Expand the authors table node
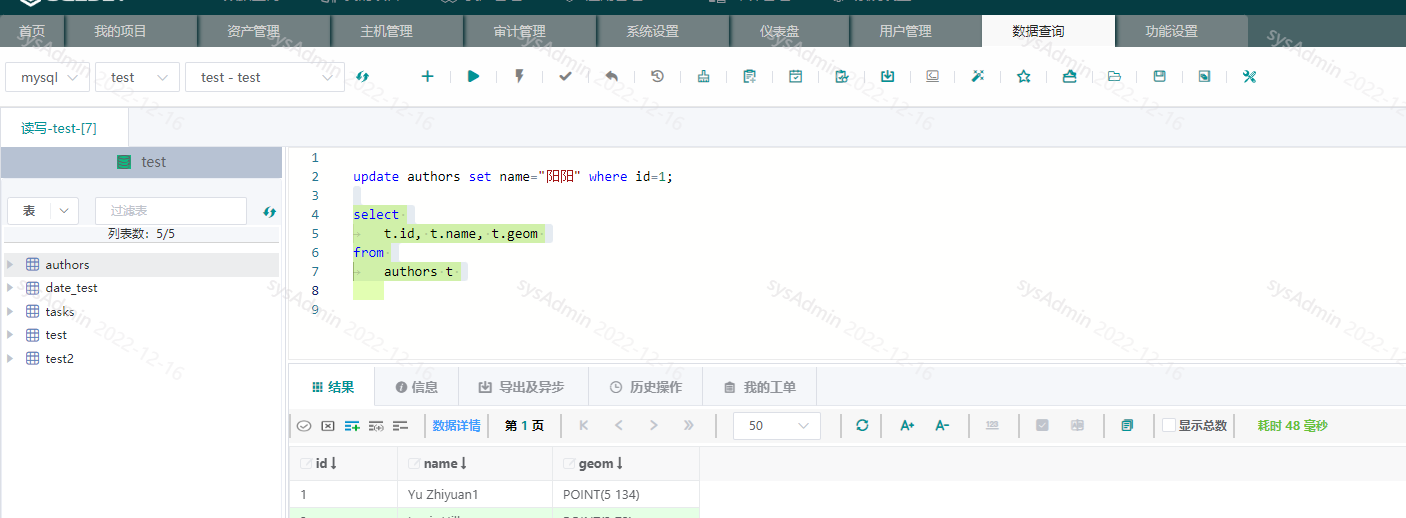 point(10,265)
